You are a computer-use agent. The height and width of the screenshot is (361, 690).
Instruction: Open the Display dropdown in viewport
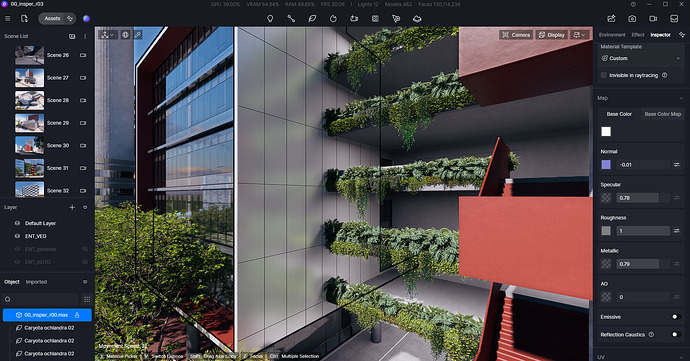[x=552, y=35]
